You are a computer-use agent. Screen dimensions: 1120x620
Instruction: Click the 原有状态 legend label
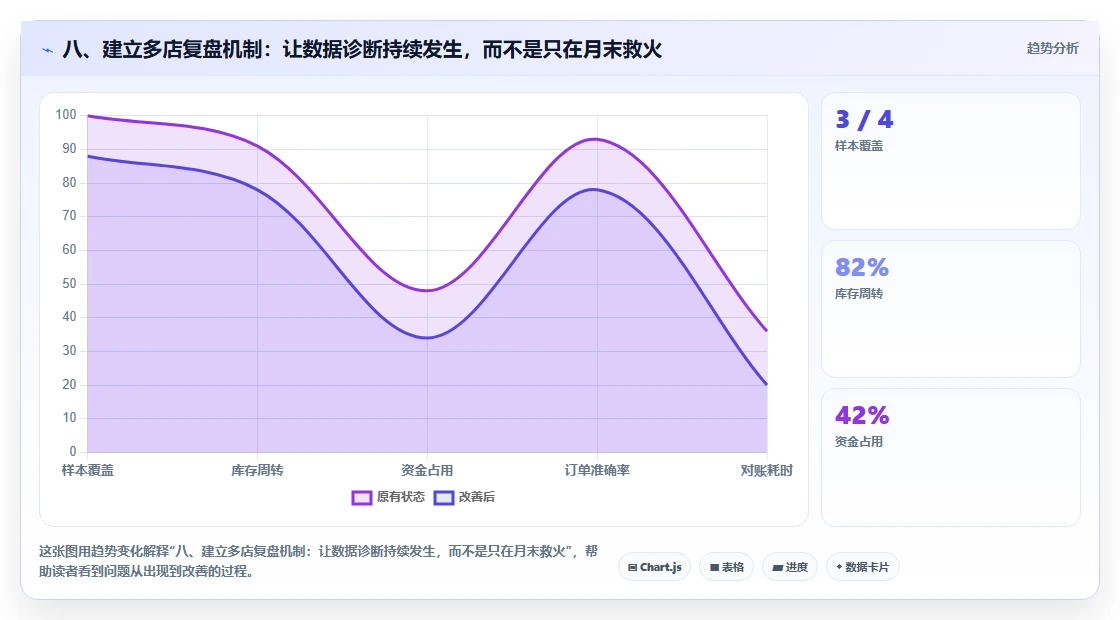pyautogui.click(x=401, y=497)
